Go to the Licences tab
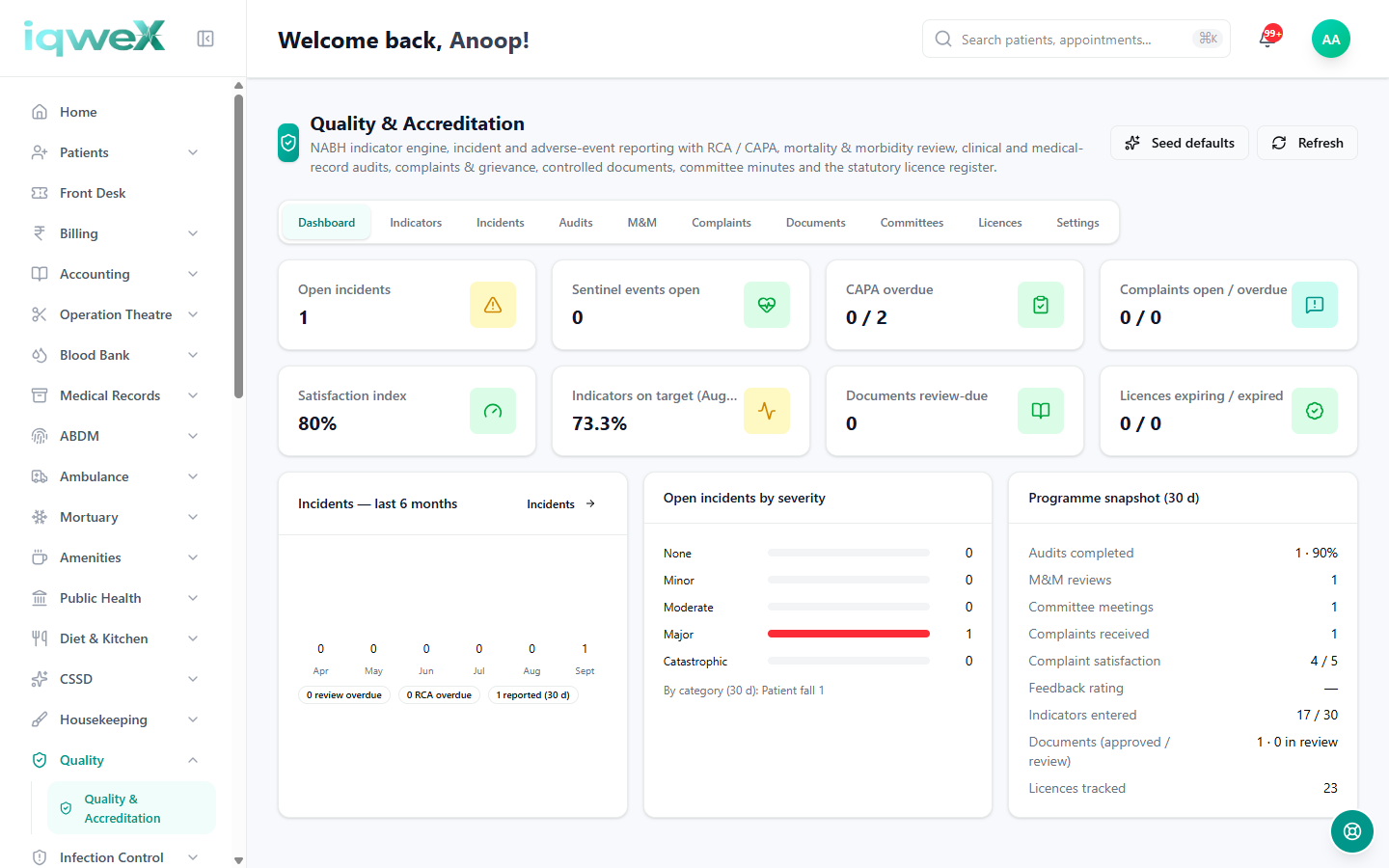This screenshot has height=868, width=1389. pyautogui.click(x=1000, y=223)
